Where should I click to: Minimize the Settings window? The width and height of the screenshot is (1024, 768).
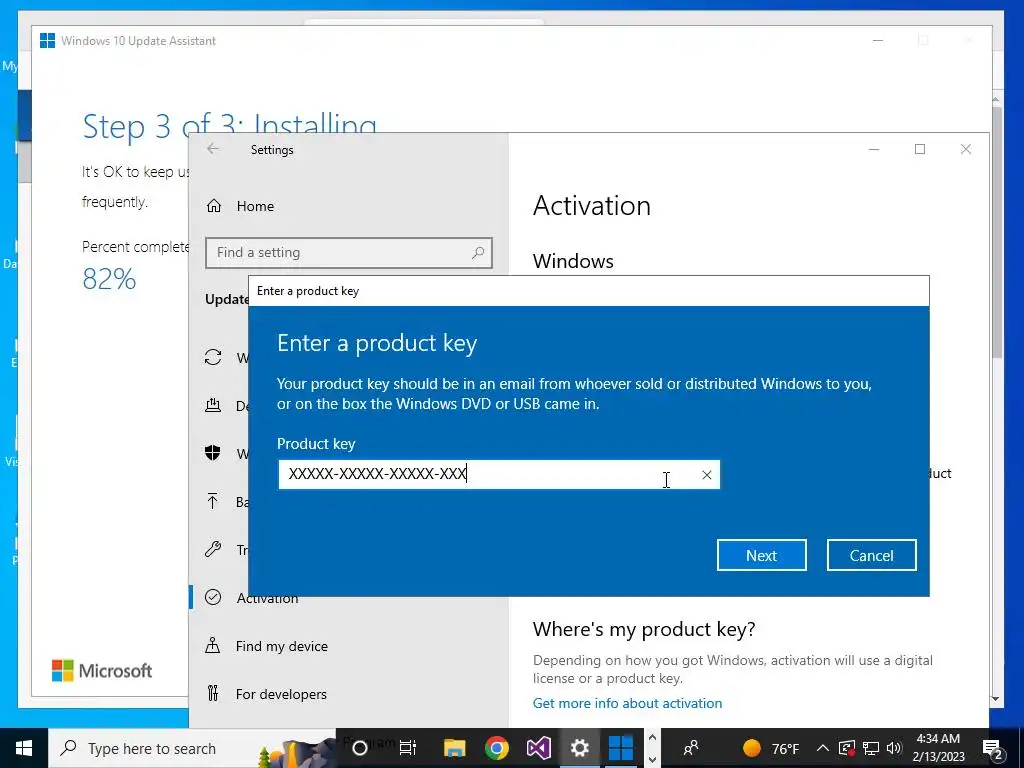tap(874, 149)
